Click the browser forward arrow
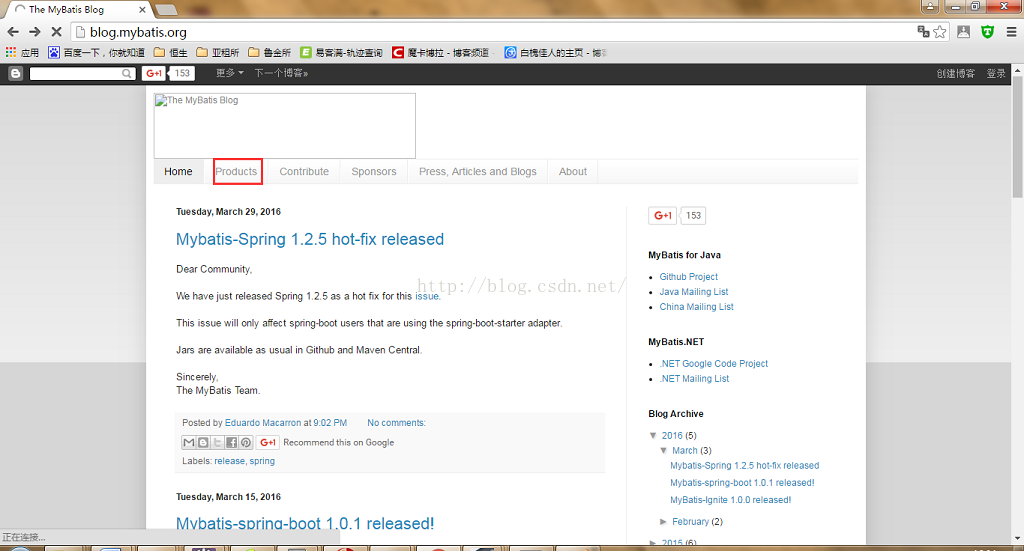 [x=35, y=32]
